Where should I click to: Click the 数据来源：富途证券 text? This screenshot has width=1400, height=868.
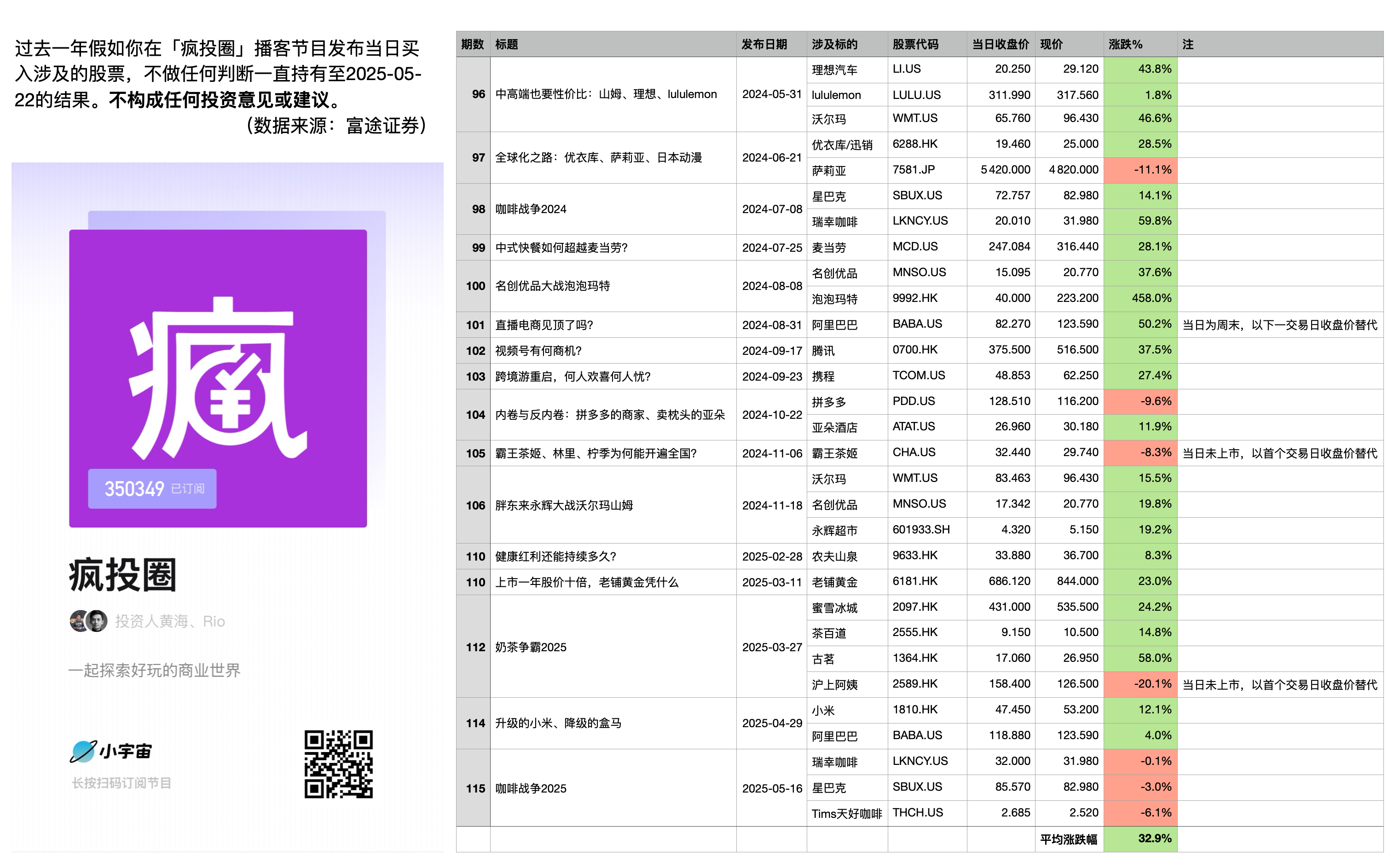click(x=337, y=125)
